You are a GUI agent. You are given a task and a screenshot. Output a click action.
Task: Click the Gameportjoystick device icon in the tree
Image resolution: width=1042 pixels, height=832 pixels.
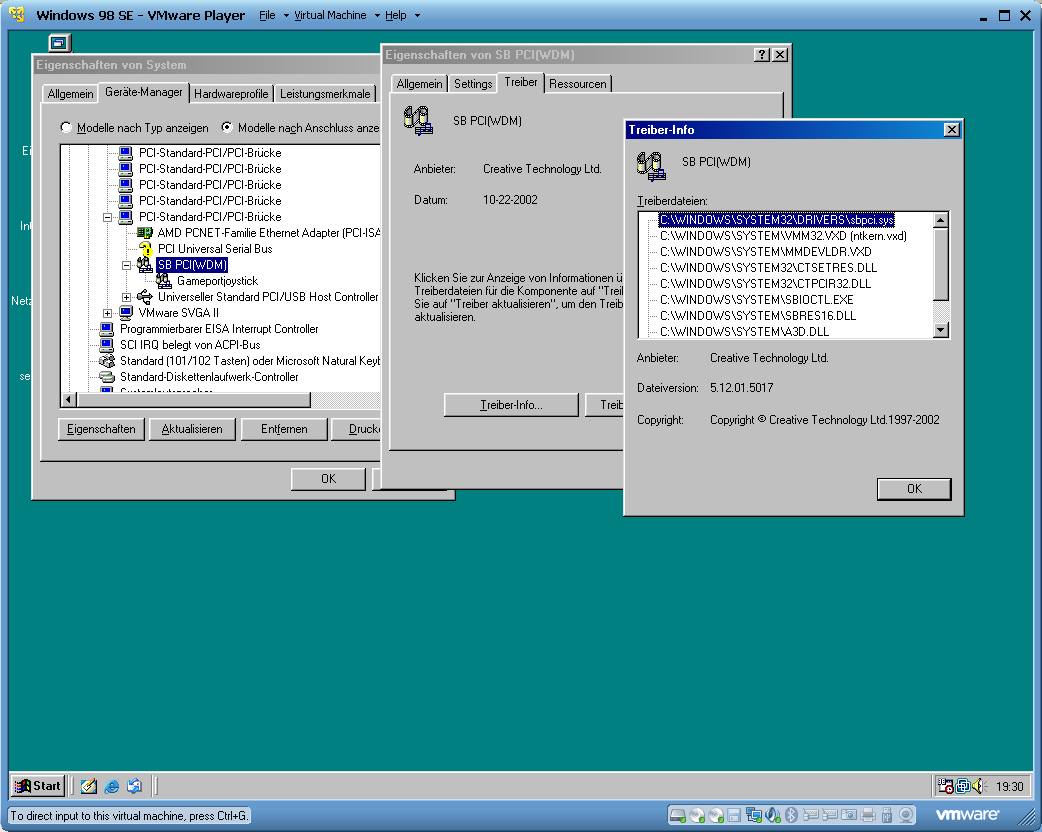click(163, 281)
